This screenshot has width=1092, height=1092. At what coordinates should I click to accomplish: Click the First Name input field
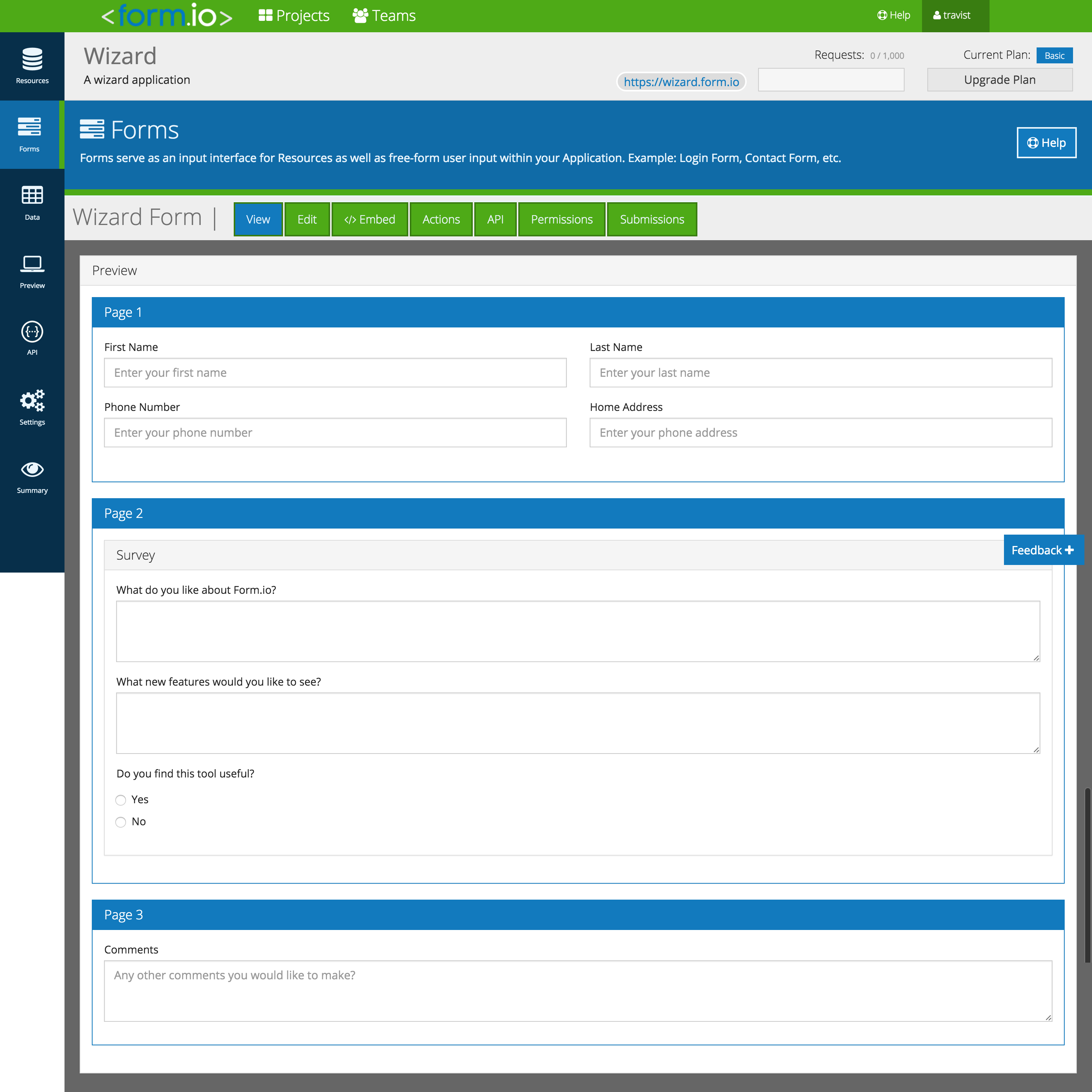pyautogui.click(x=335, y=373)
